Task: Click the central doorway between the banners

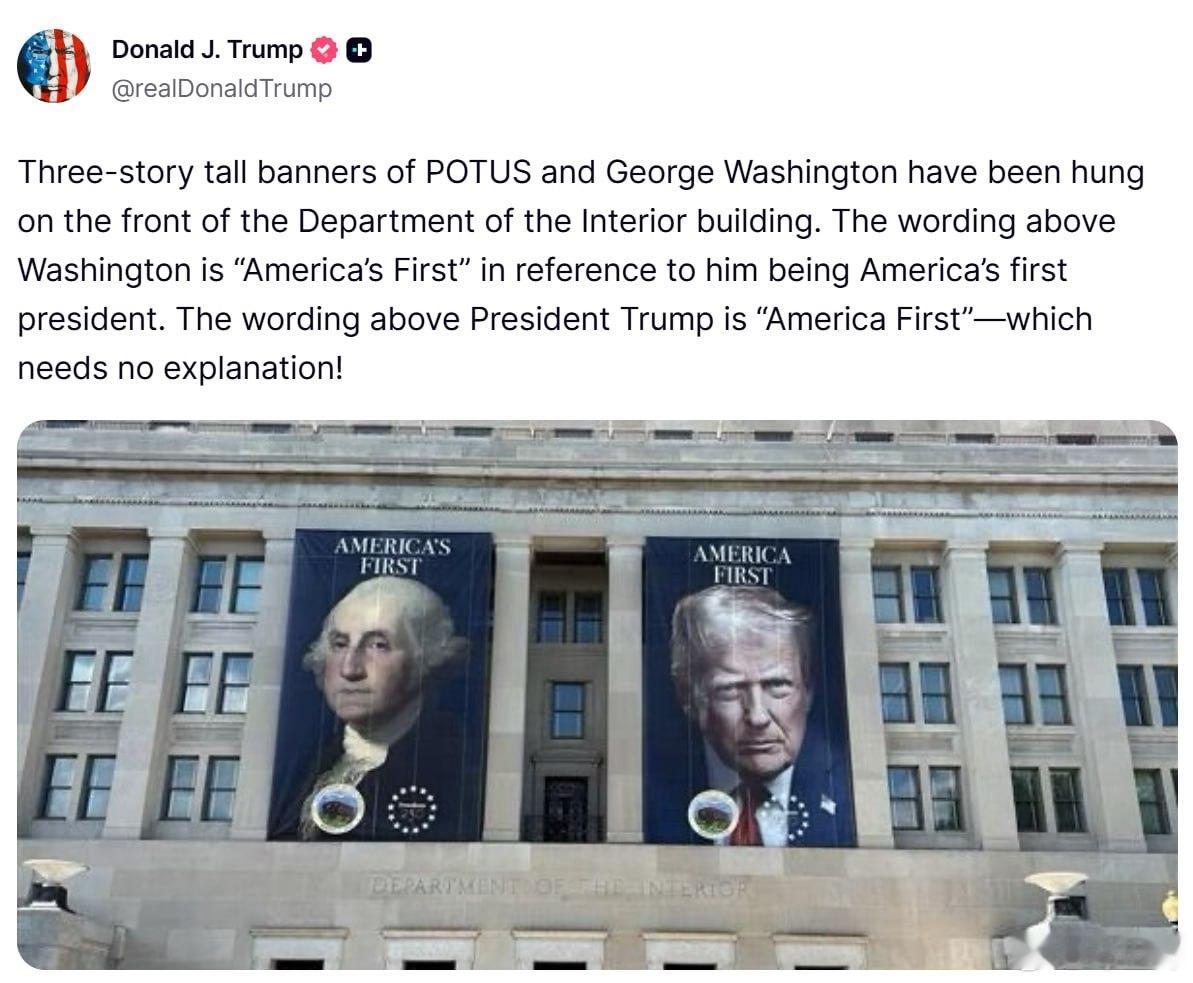Action: point(565,809)
